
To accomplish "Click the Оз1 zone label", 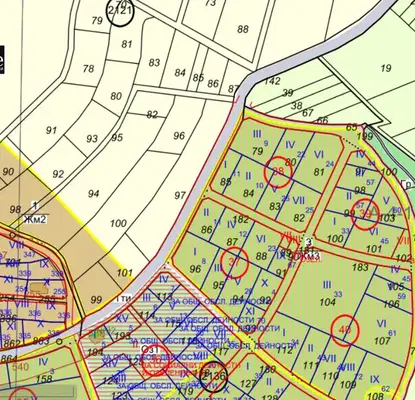I will pyautogui.click(x=149, y=349).
